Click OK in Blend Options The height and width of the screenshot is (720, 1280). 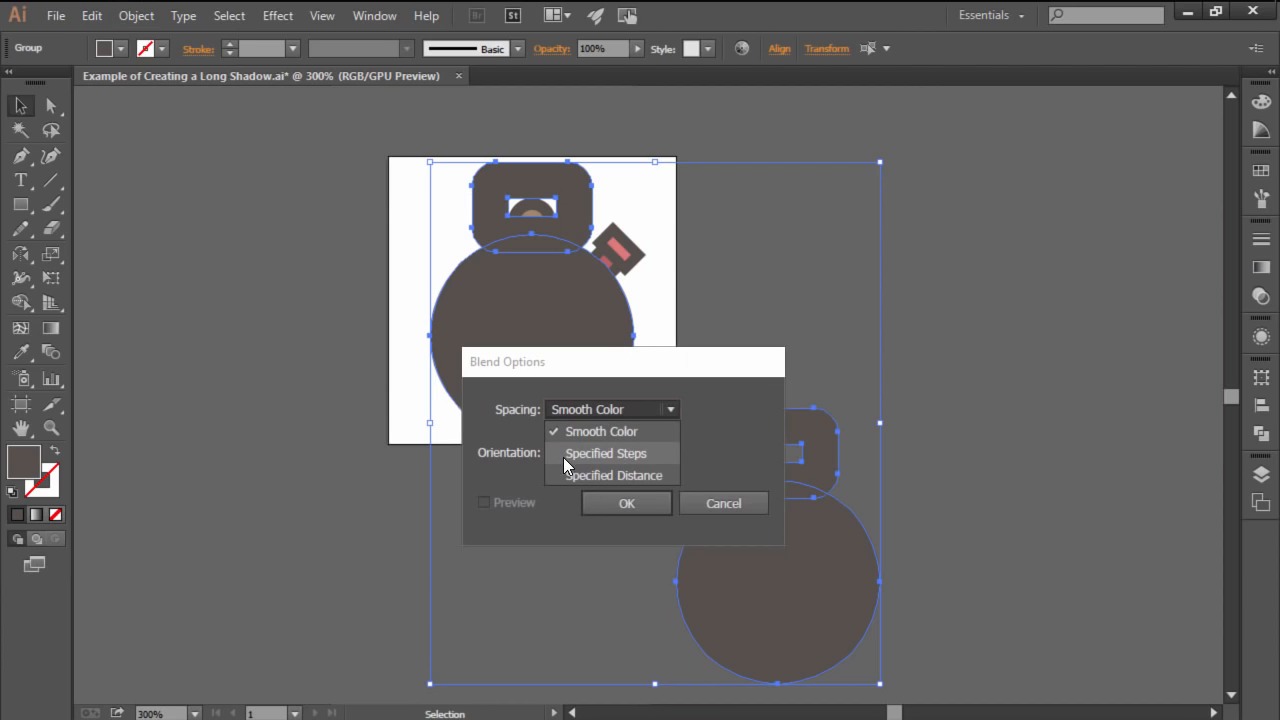(x=627, y=503)
